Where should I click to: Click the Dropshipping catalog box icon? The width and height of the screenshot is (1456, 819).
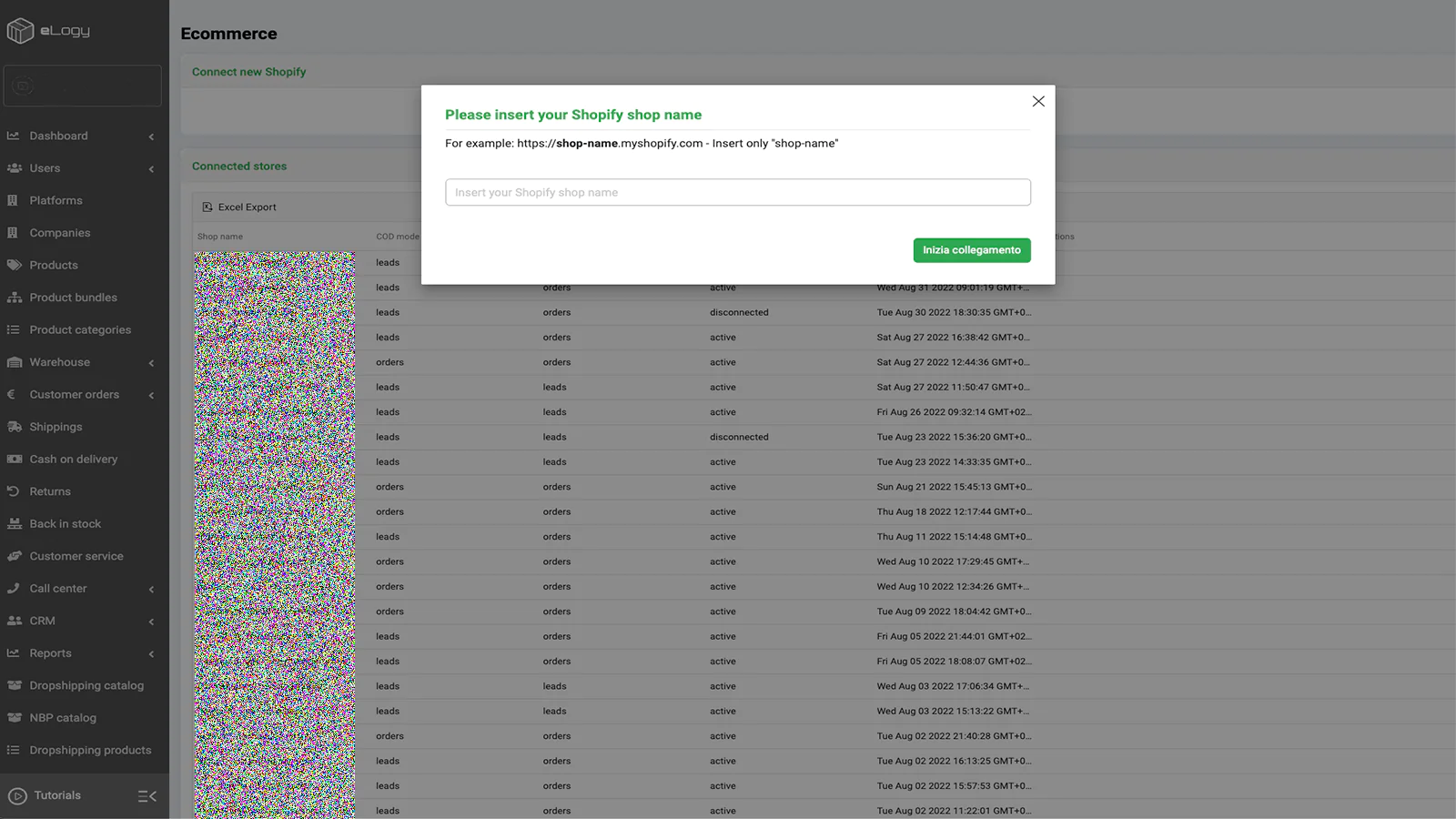click(x=14, y=685)
